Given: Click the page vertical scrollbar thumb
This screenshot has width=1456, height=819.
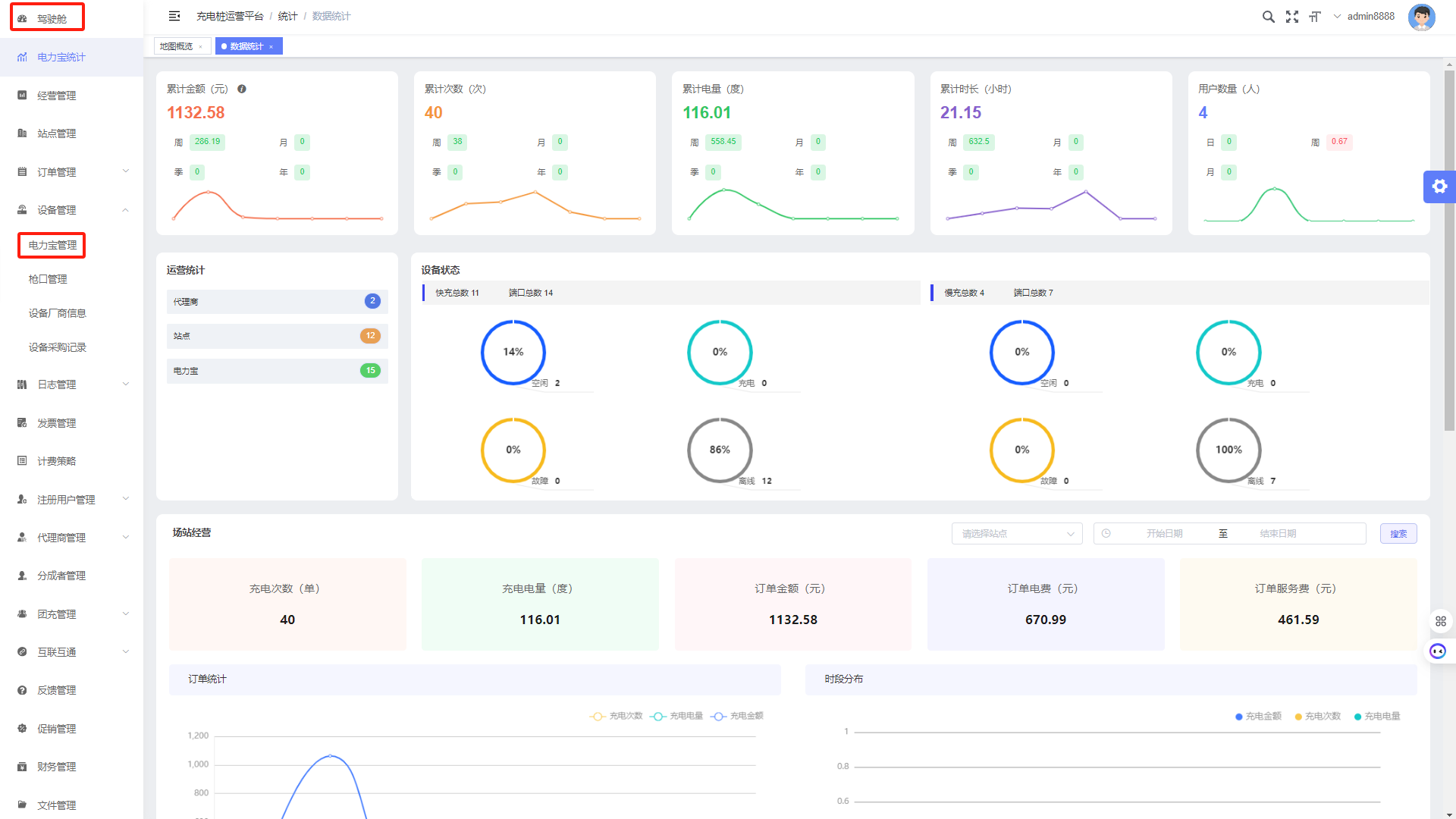Looking at the screenshot, I should (x=1449, y=250).
